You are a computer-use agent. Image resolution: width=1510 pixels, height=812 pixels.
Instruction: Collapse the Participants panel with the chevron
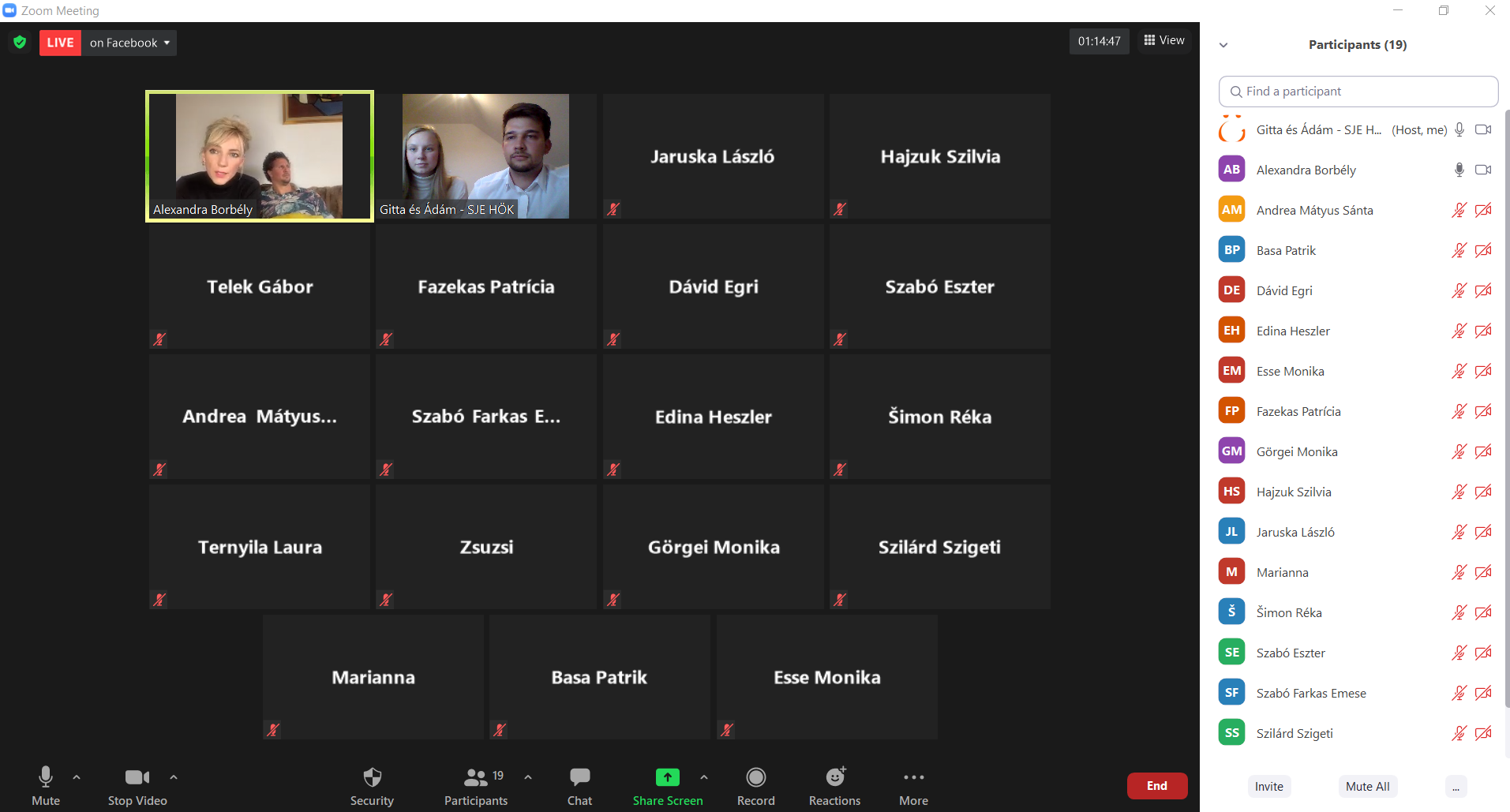1223,45
